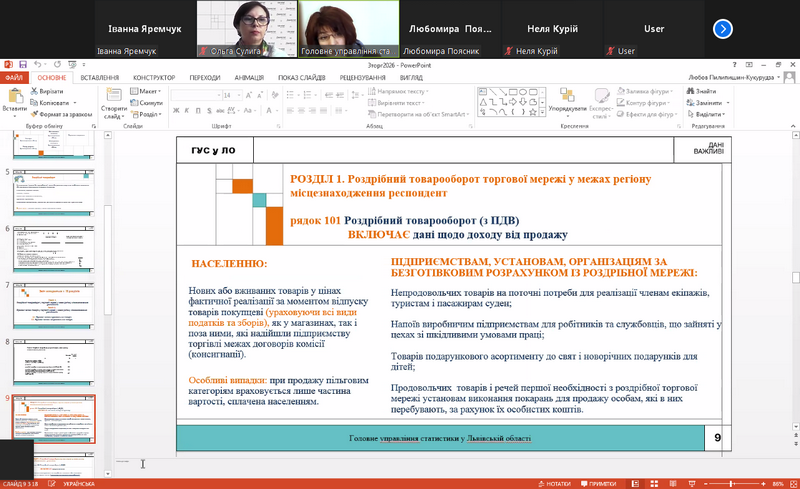Click zoom out minus button
Screen dimensions: 800x489
coord(706,483)
